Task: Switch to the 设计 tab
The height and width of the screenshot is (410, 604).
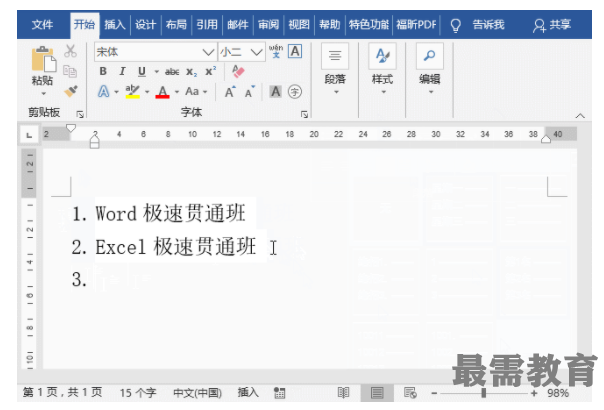Action: 146,25
